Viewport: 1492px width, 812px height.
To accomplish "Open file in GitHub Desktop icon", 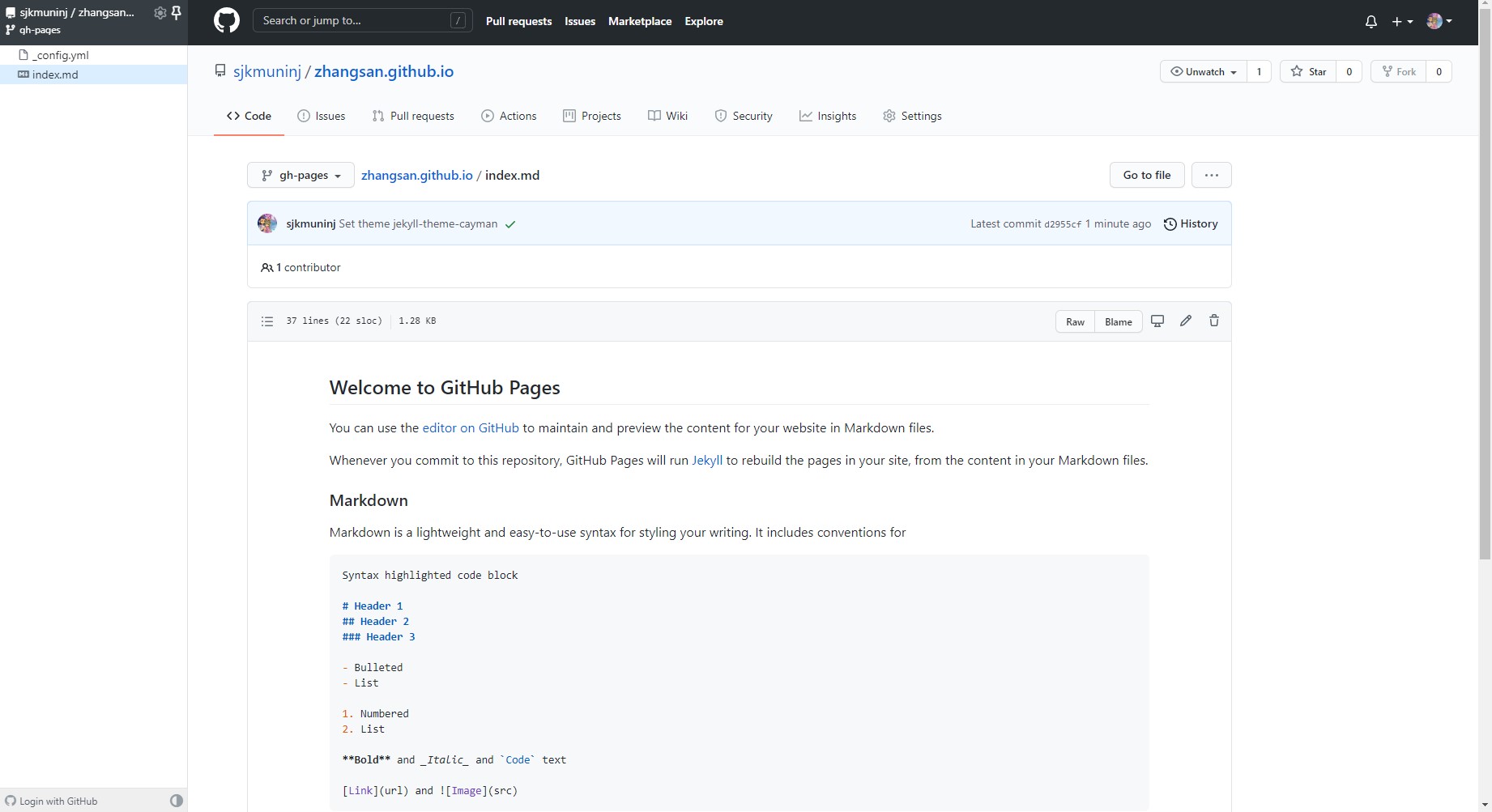I will [1157, 321].
